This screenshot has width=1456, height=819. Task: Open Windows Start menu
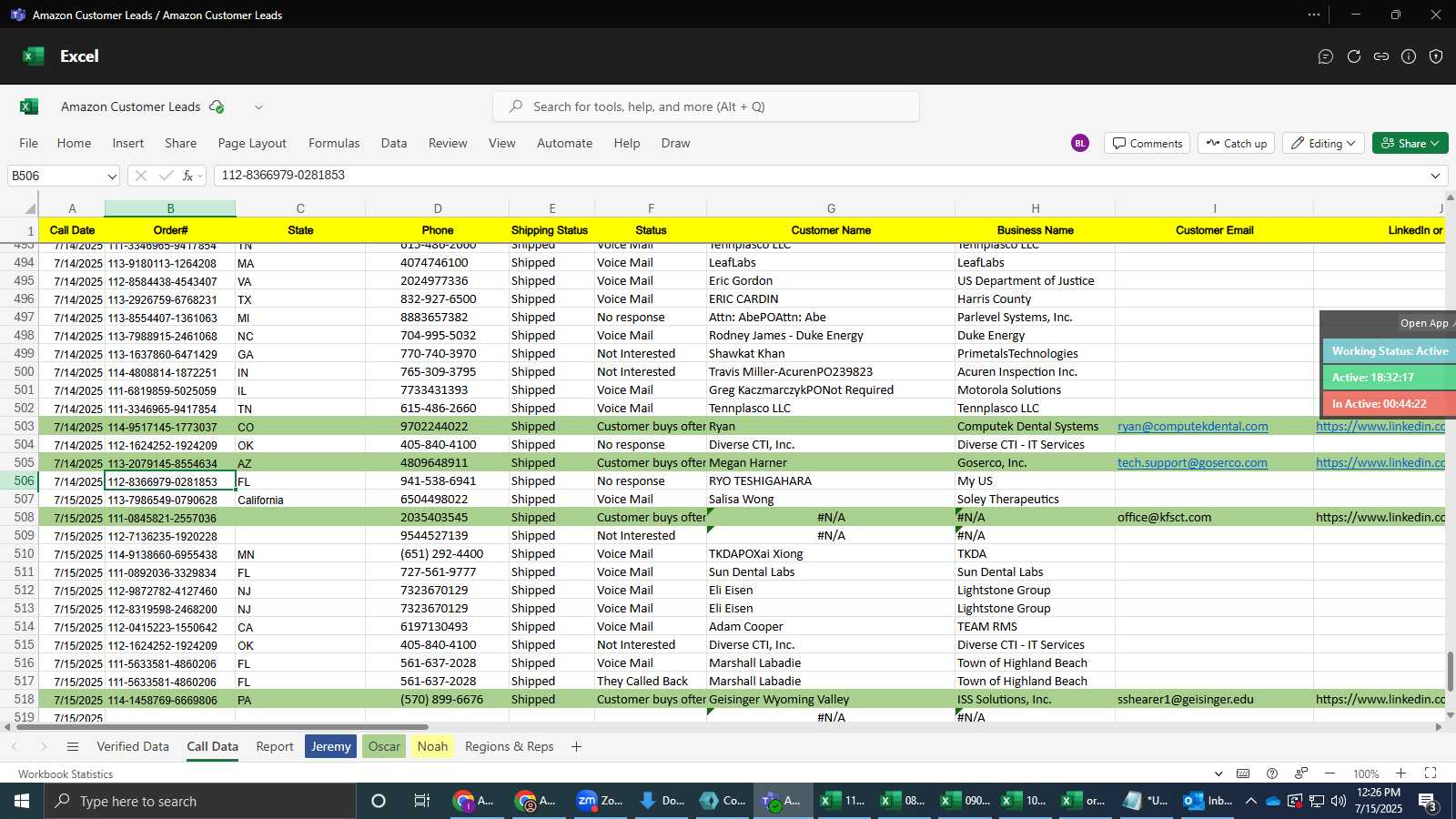coord(22,801)
